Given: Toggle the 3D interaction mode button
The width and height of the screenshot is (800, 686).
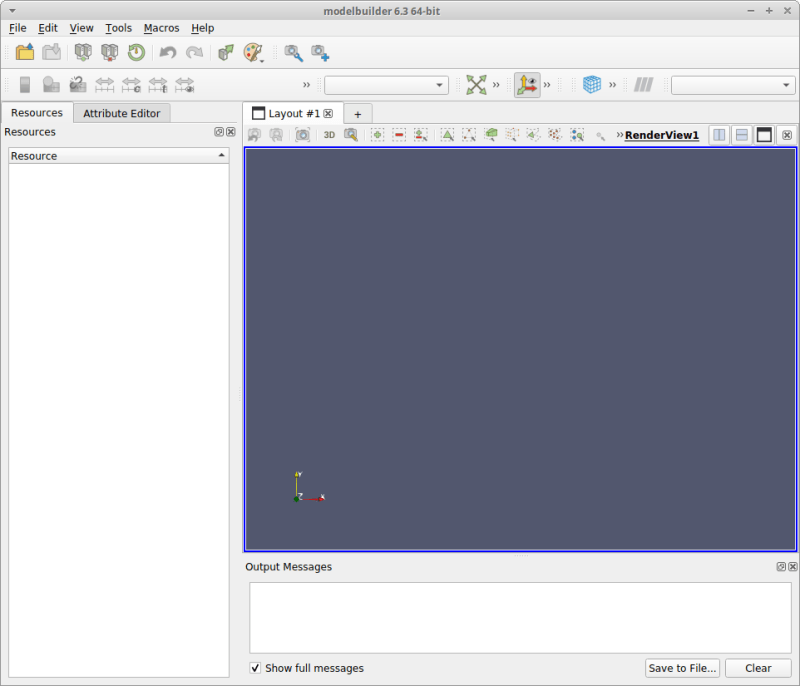Looking at the screenshot, I should 328,134.
